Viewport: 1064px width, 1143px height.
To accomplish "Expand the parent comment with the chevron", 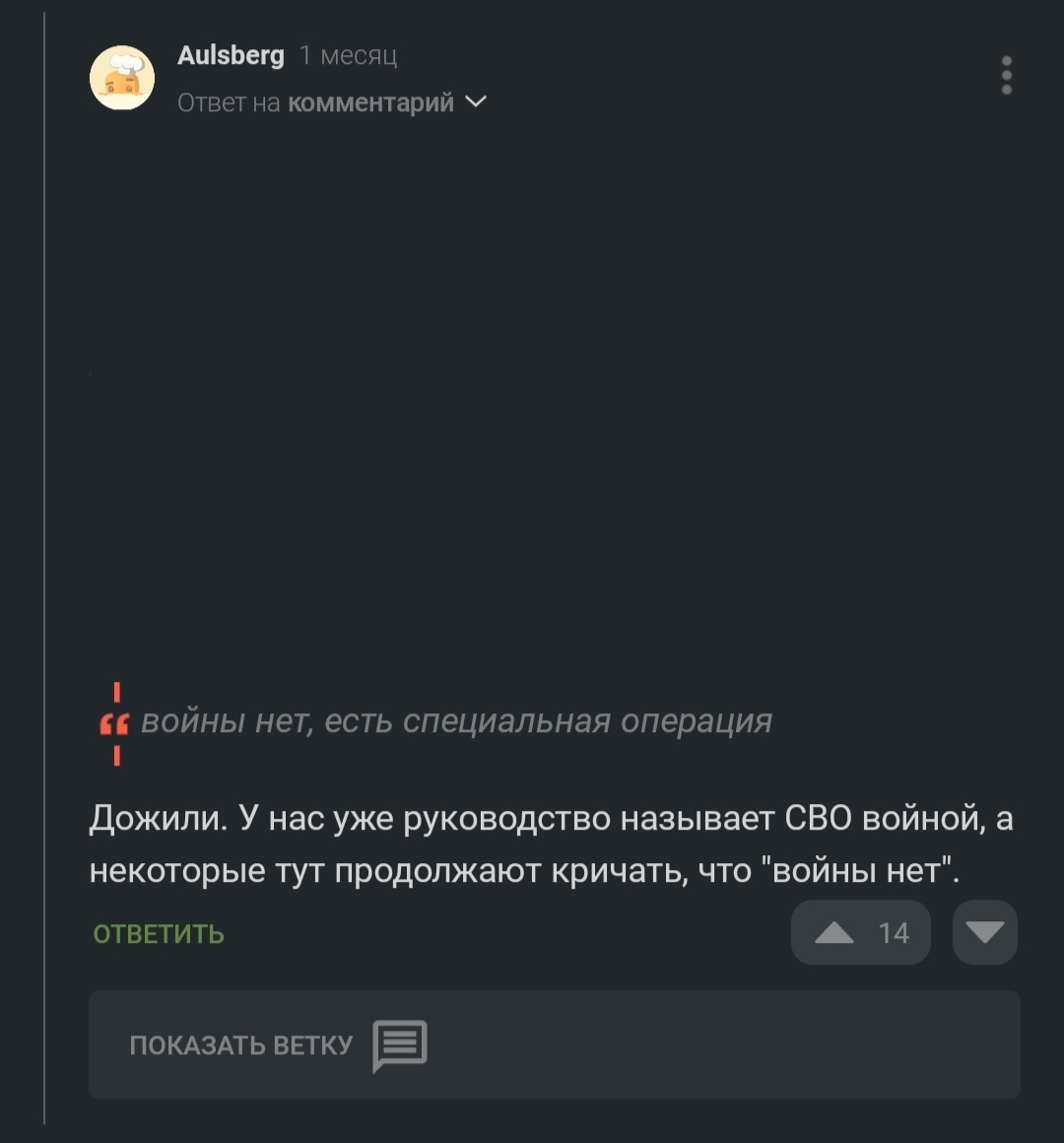I will click(x=476, y=101).
